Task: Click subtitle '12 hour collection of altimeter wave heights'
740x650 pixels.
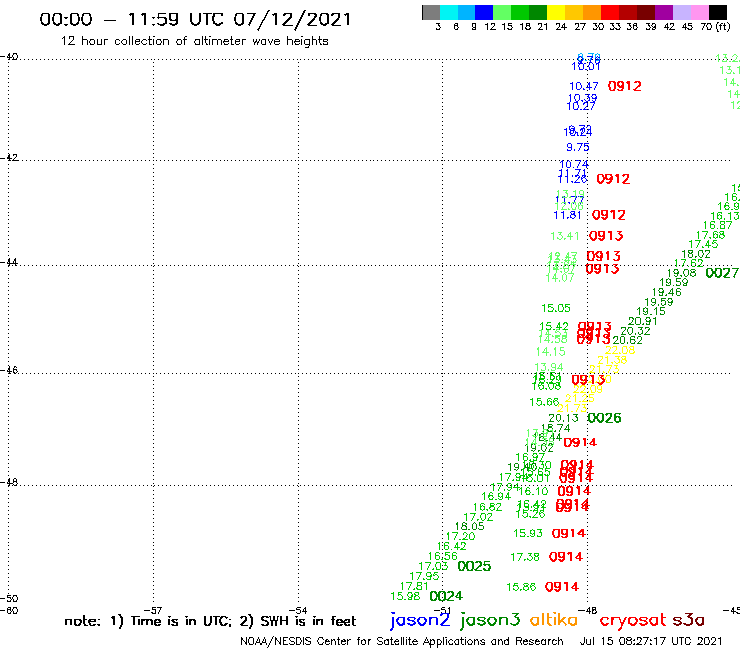Action: pos(194,41)
